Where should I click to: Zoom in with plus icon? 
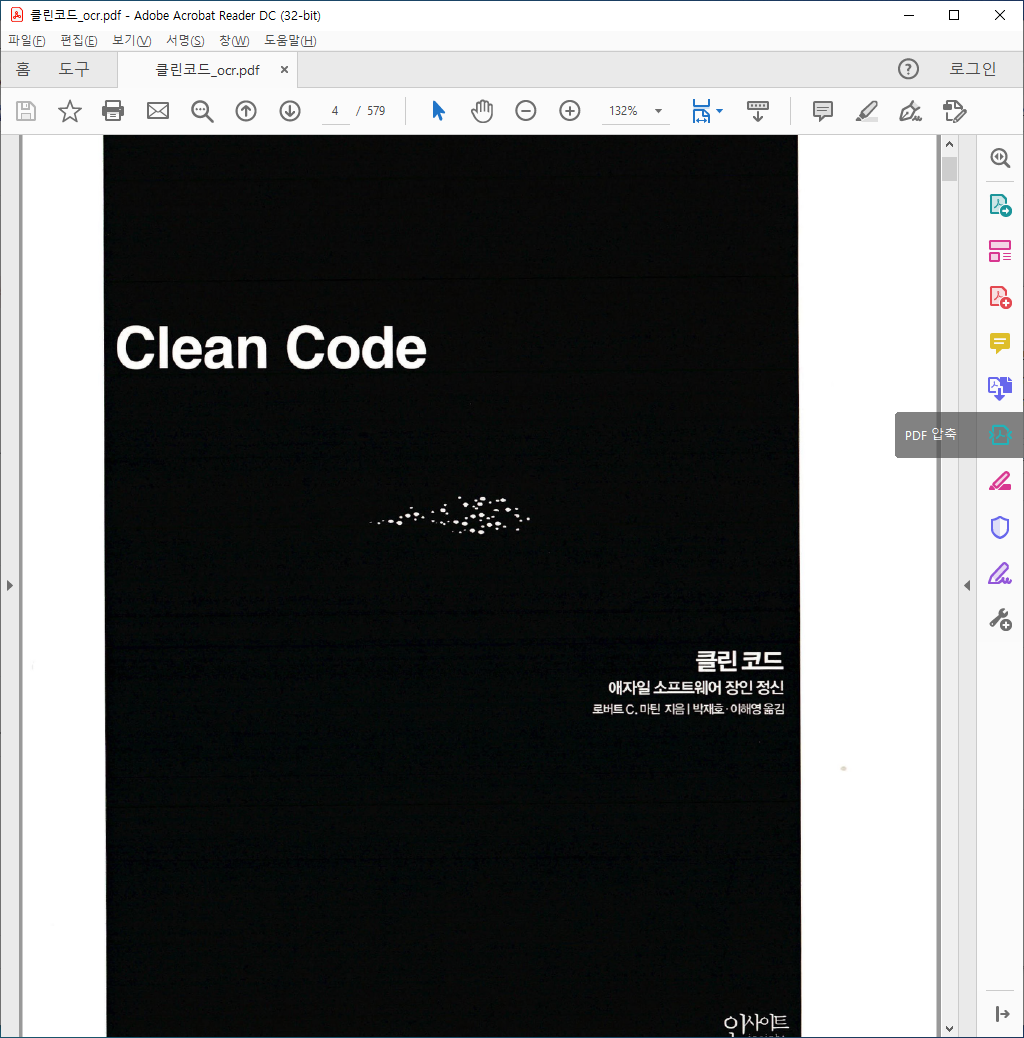pyautogui.click(x=570, y=111)
